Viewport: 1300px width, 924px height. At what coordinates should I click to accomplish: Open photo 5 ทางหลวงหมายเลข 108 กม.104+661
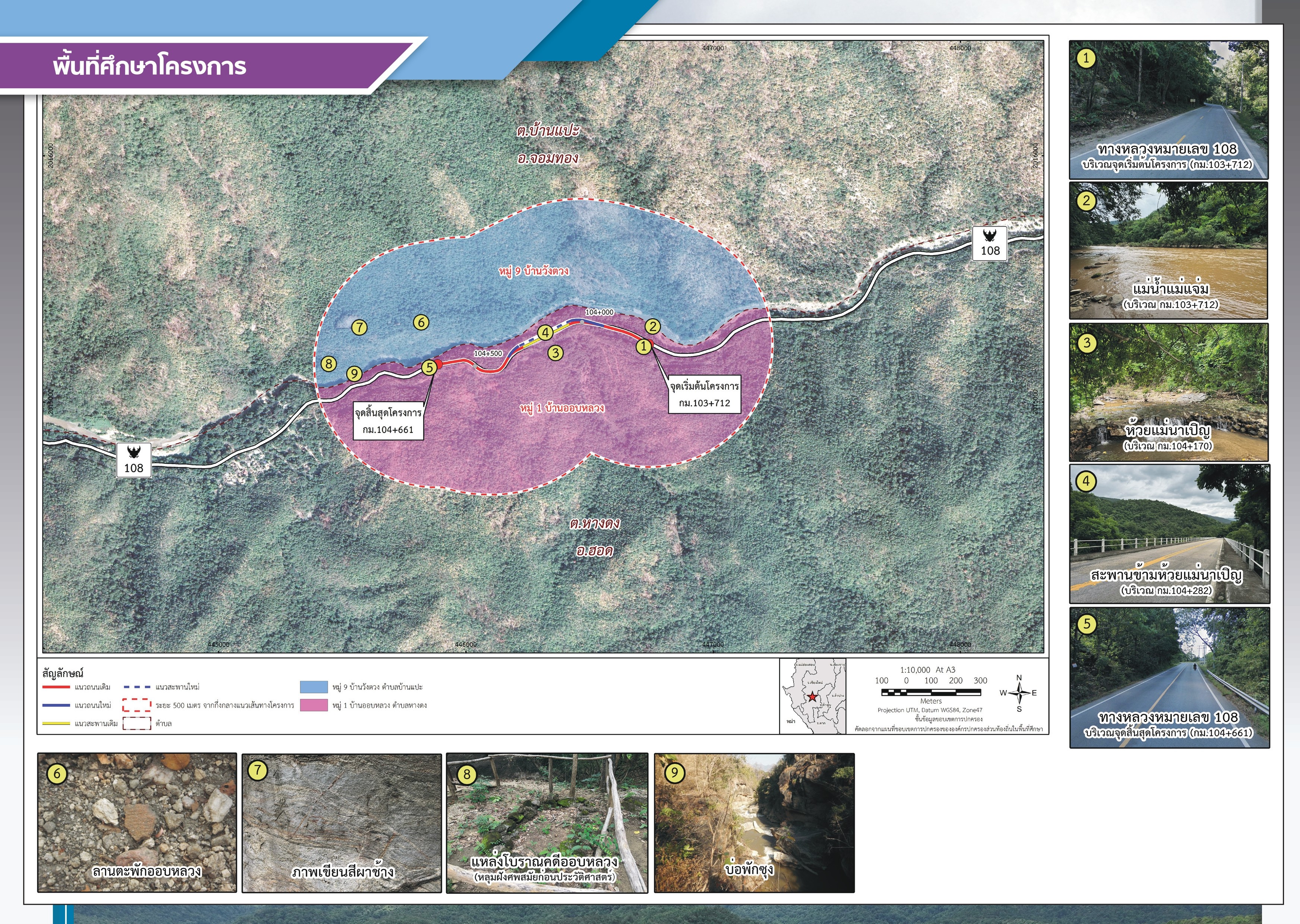[1170, 678]
